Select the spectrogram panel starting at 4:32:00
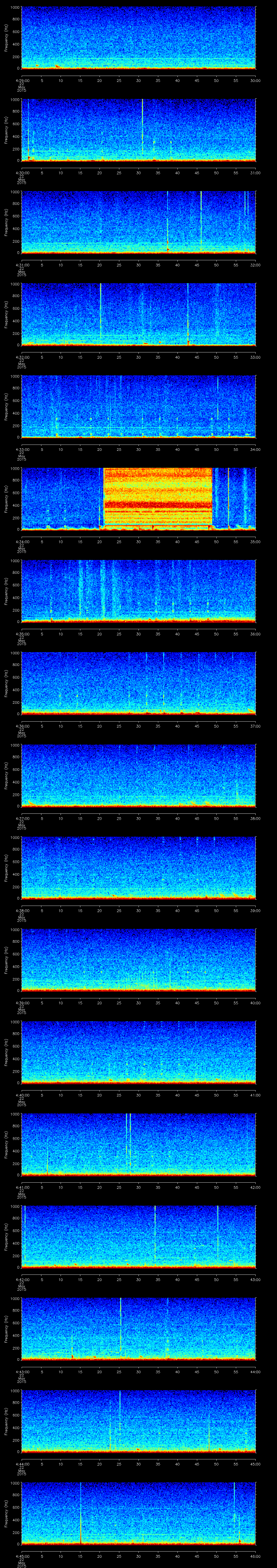 tap(139, 315)
